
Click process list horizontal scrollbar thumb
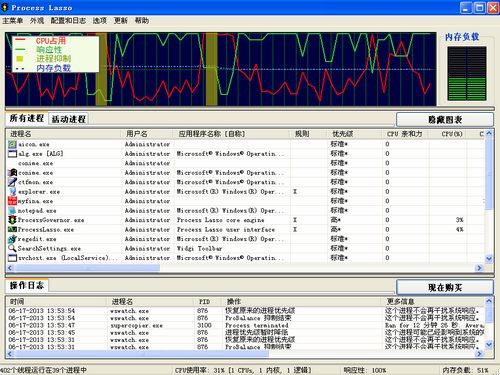pos(87,268)
